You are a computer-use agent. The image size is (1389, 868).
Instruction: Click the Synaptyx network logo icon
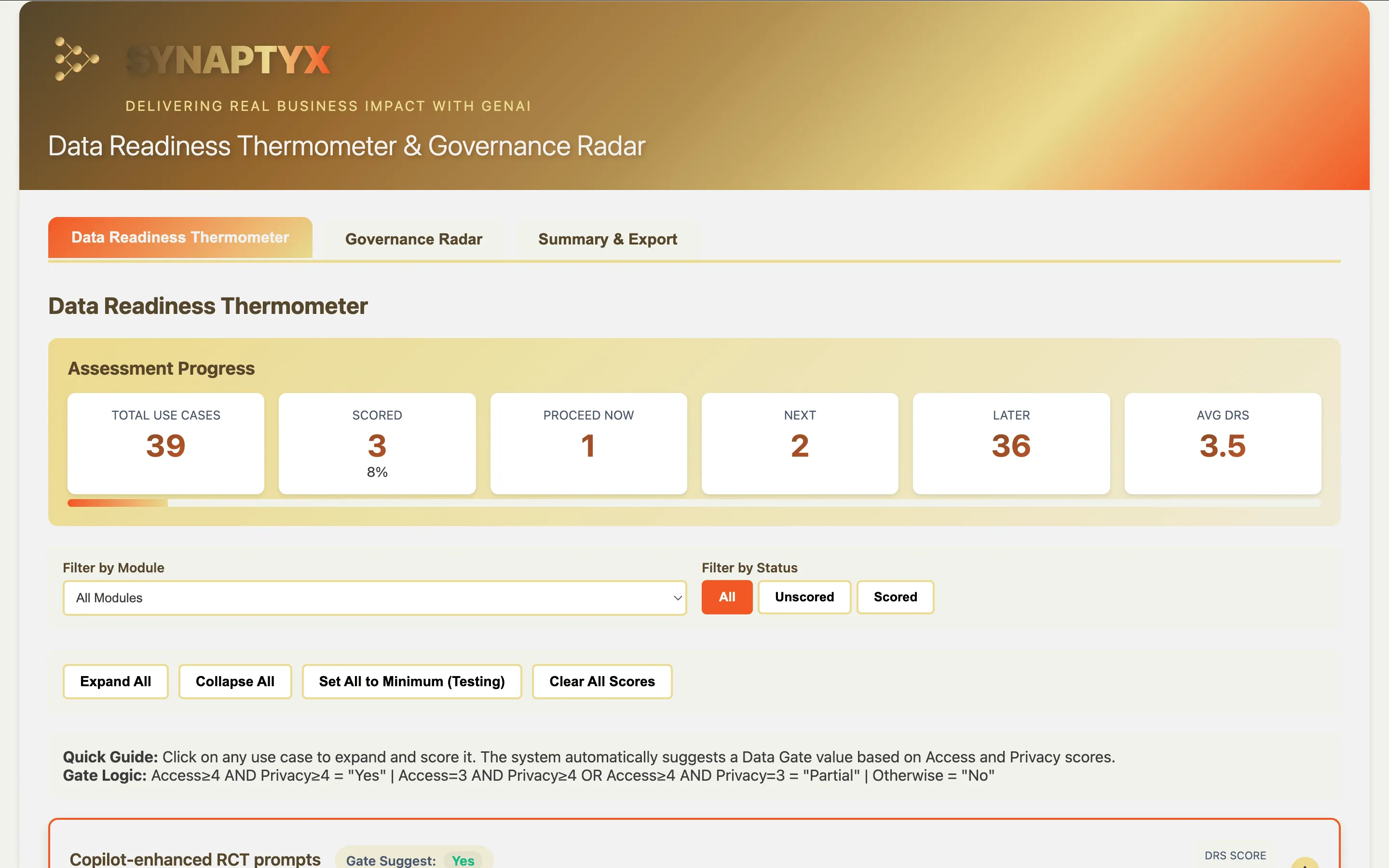coord(76,58)
